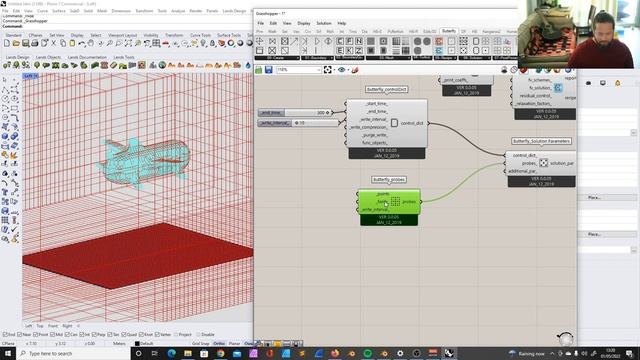The image size is (640, 360).
Task: Open Microsoft Edge from taskbar
Action: (x=171, y=353)
